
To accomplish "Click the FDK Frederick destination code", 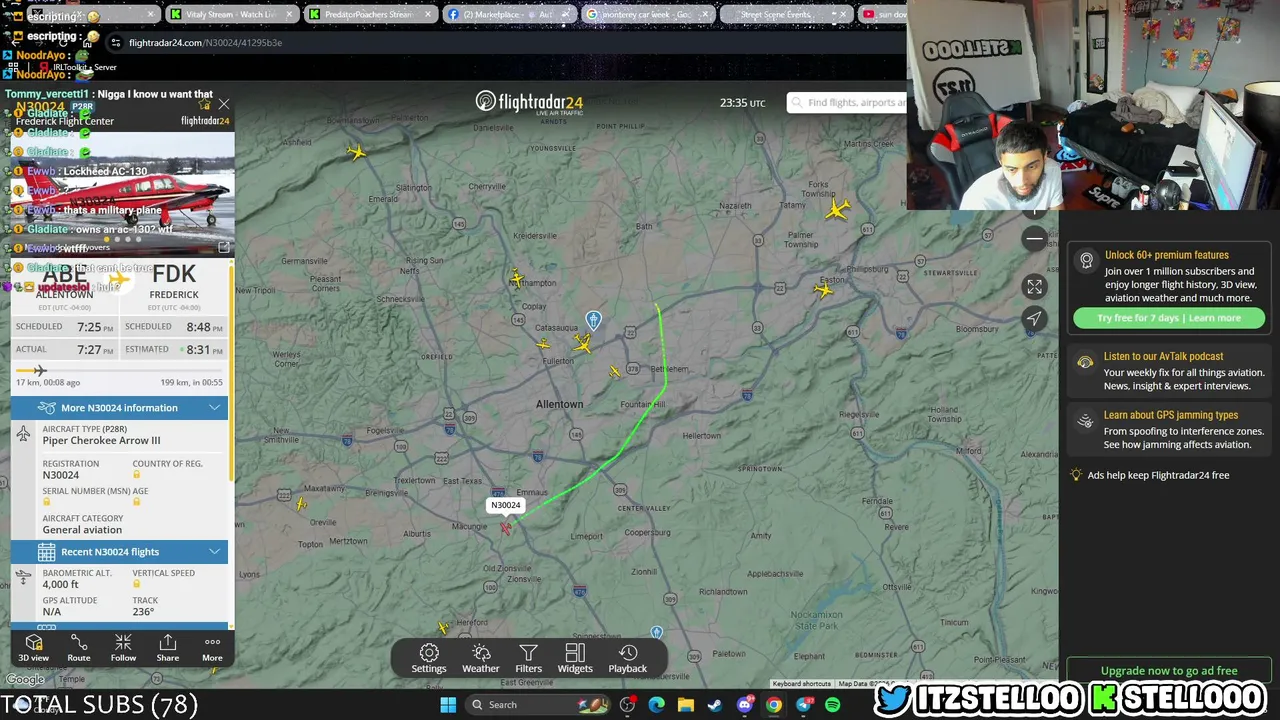I will [x=174, y=274].
